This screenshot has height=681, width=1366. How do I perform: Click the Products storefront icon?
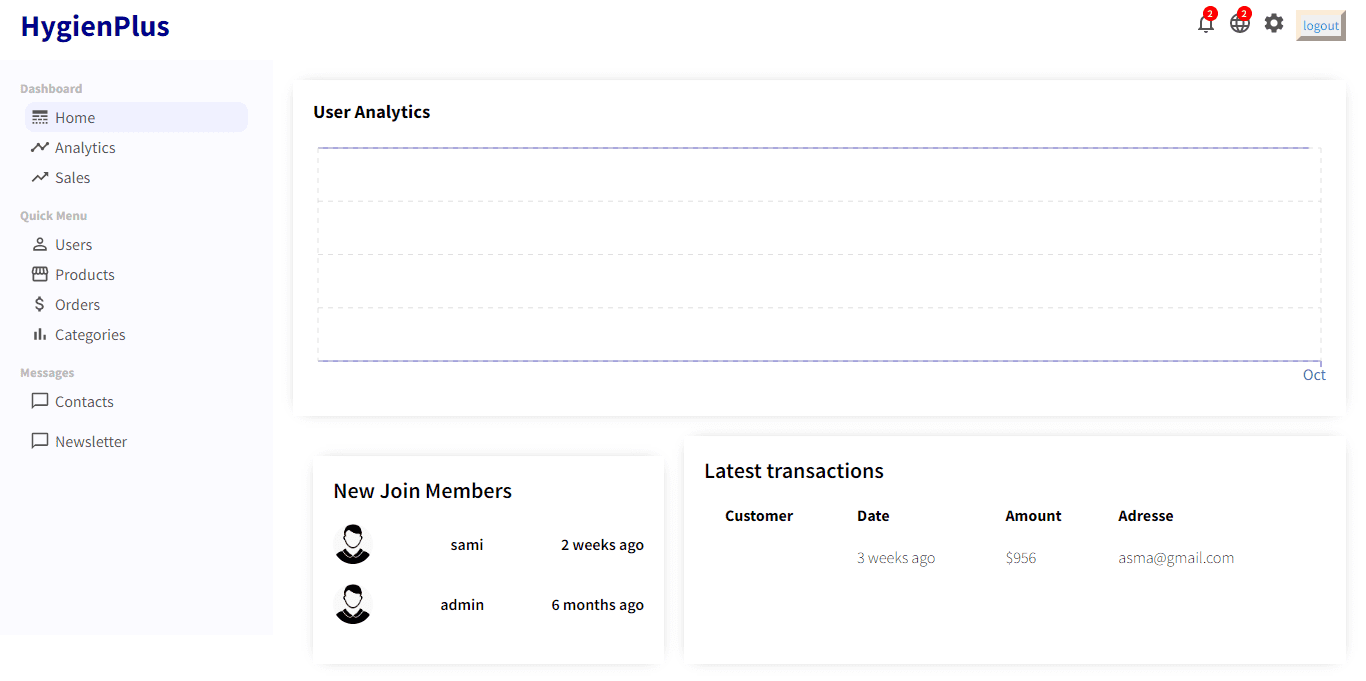click(40, 274)
